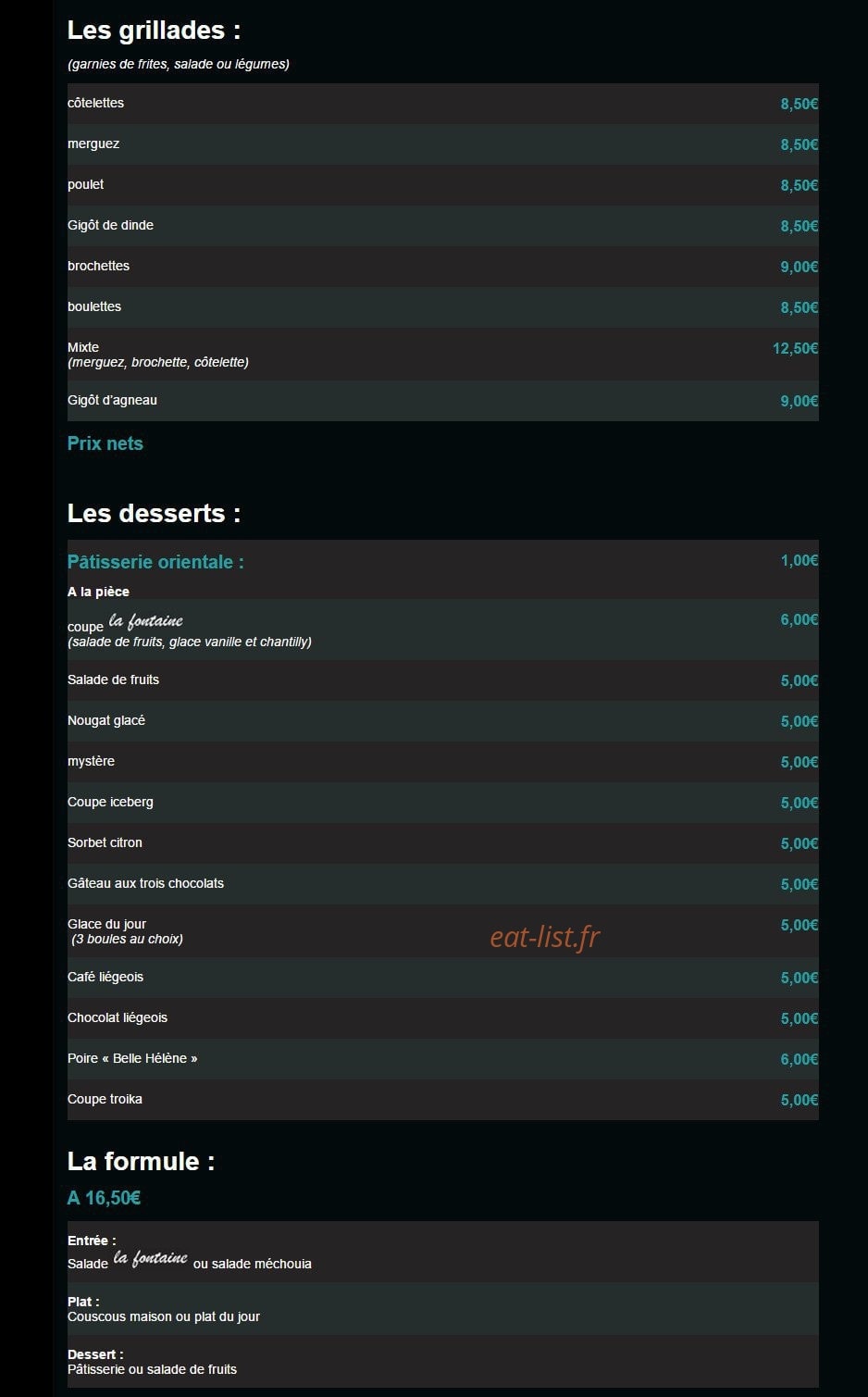Select the Coupe troika row

tap(443, 1100)
